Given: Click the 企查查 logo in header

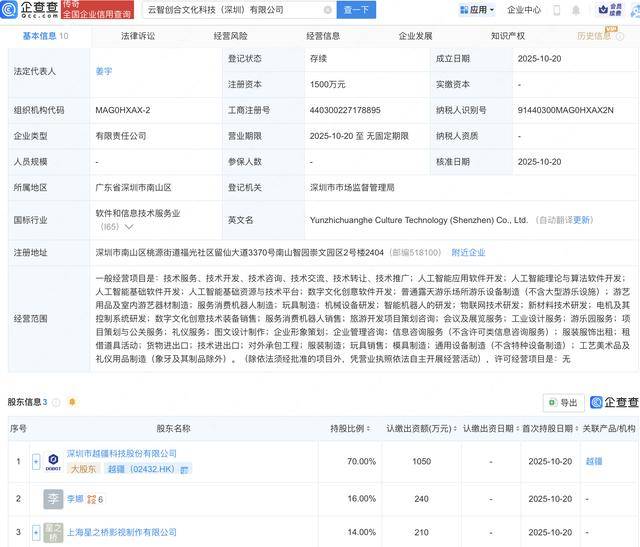Looking at the screenshot, I should (x=31, y=10).
